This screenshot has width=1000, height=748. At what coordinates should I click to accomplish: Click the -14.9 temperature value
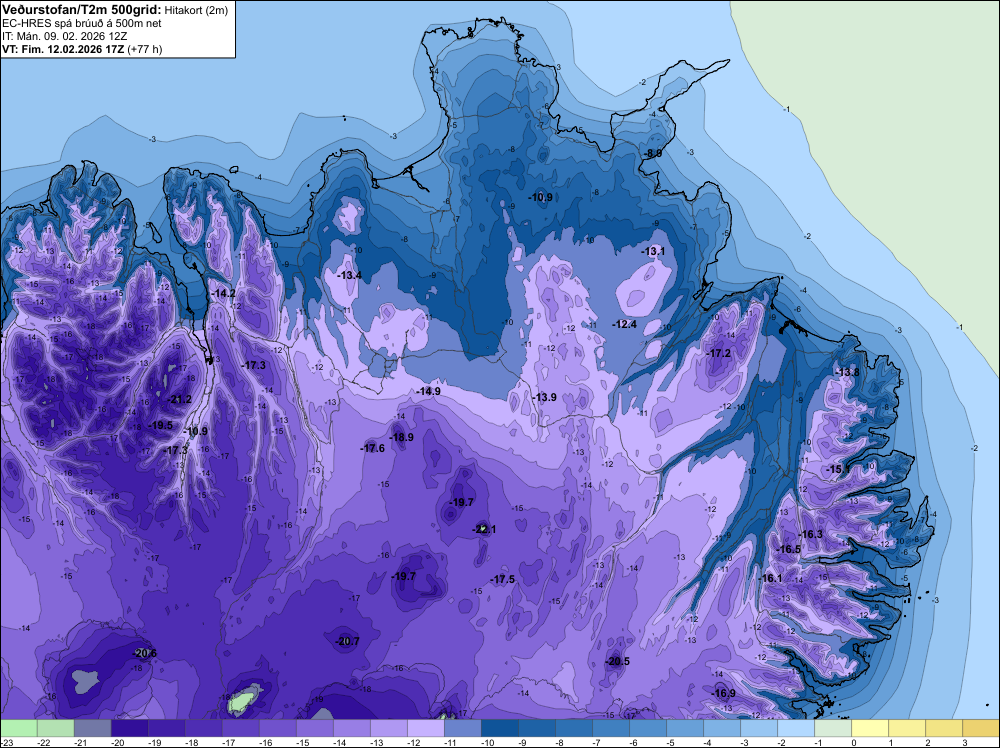click(428, 391)
